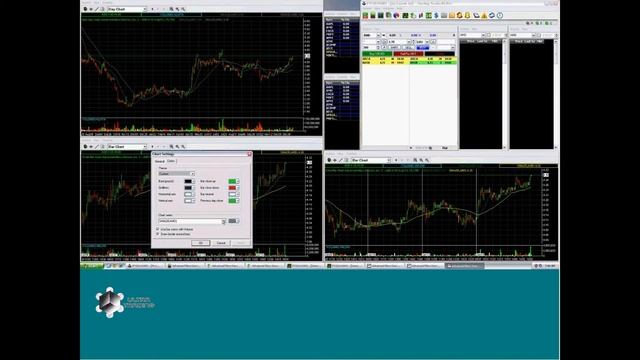Click the yellow warning triangle toolbar icon
This screenshot has height=360, width=640.
point(484,16)
